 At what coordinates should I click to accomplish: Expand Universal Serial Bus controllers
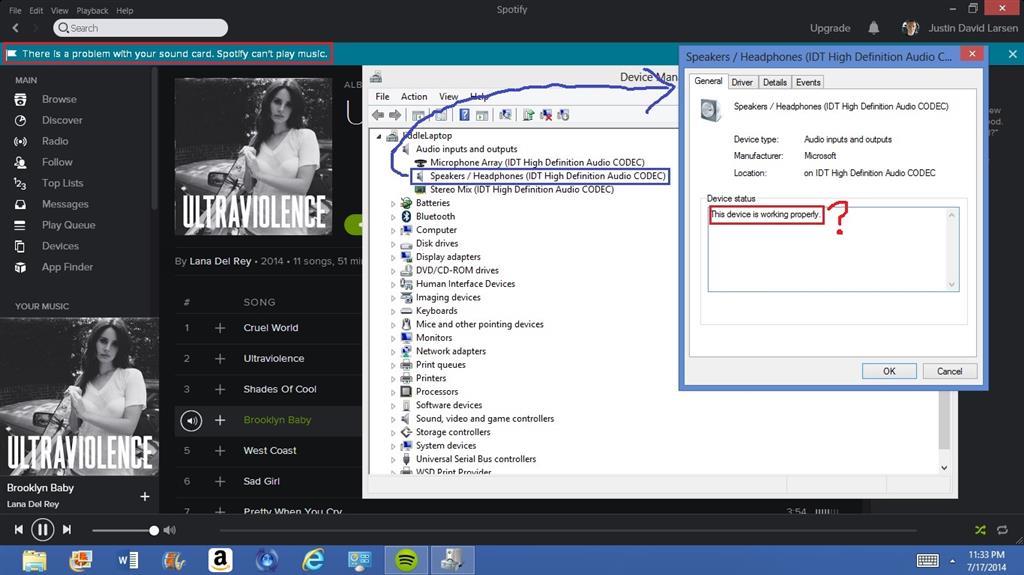(393, 459)
